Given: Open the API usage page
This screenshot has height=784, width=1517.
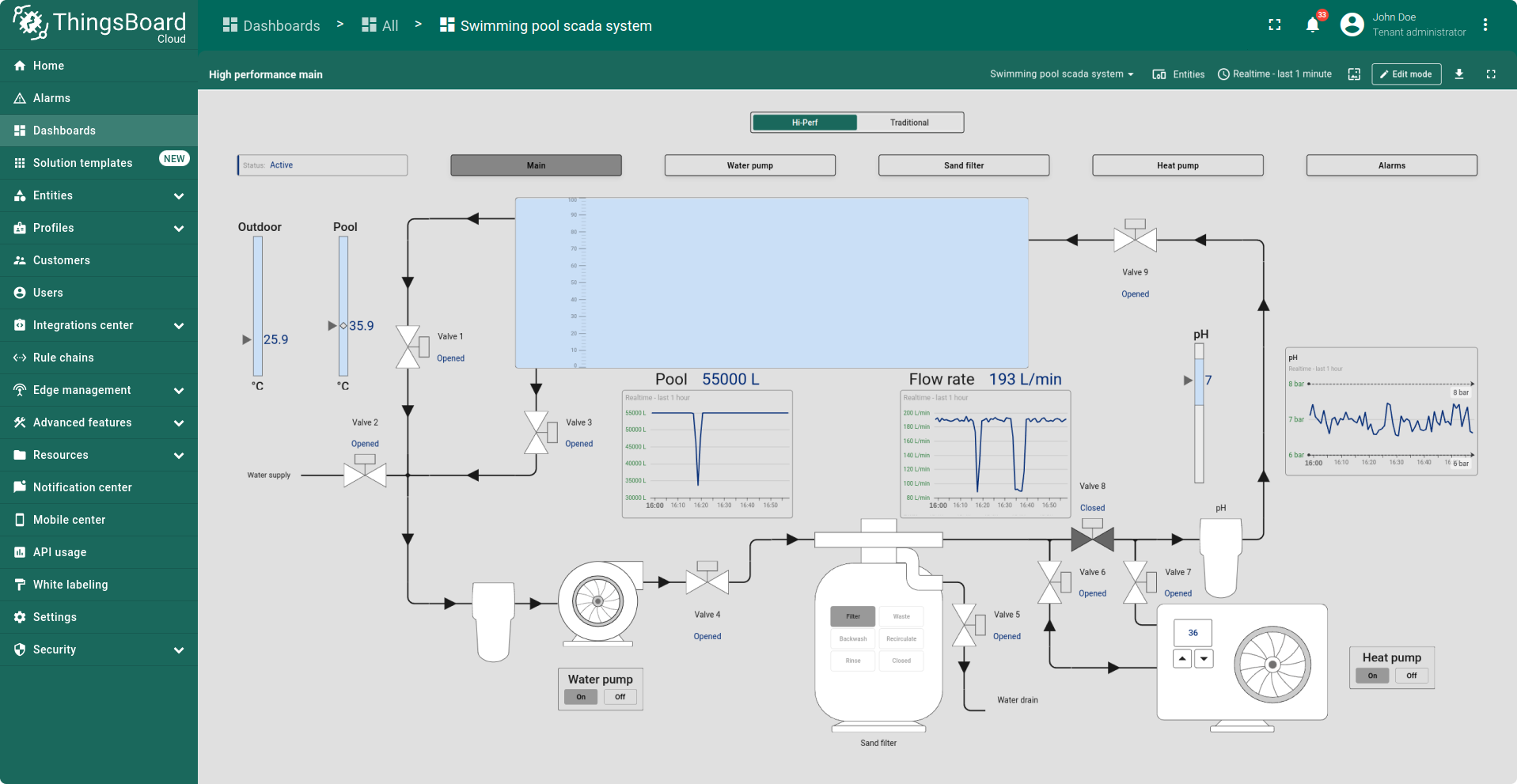Looking at the screenshot, I should coord(59,552).
